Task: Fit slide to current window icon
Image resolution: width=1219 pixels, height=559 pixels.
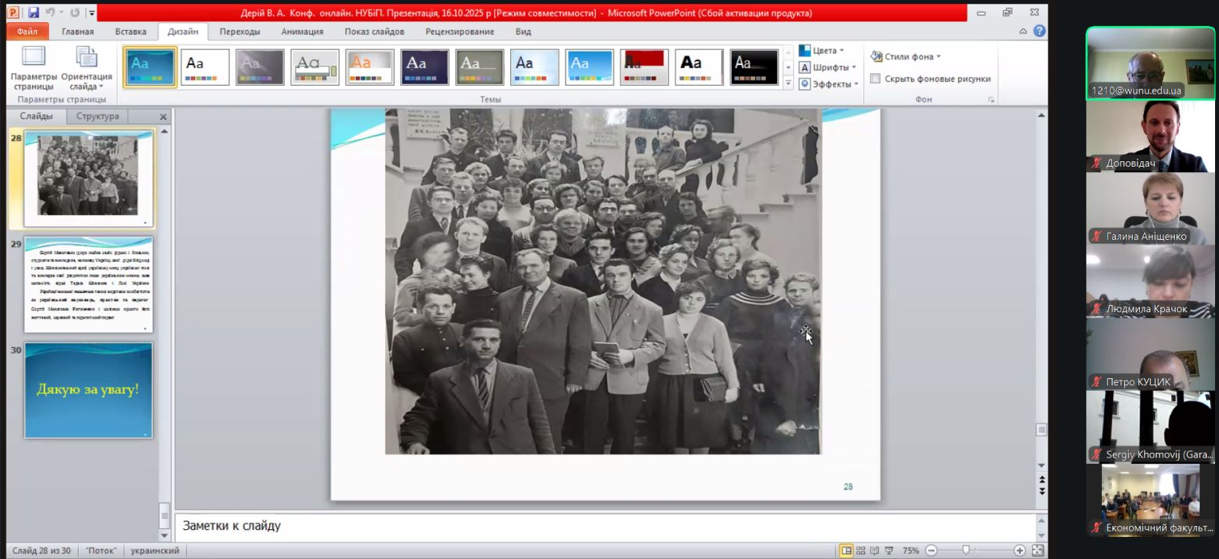Action: 1037,551
